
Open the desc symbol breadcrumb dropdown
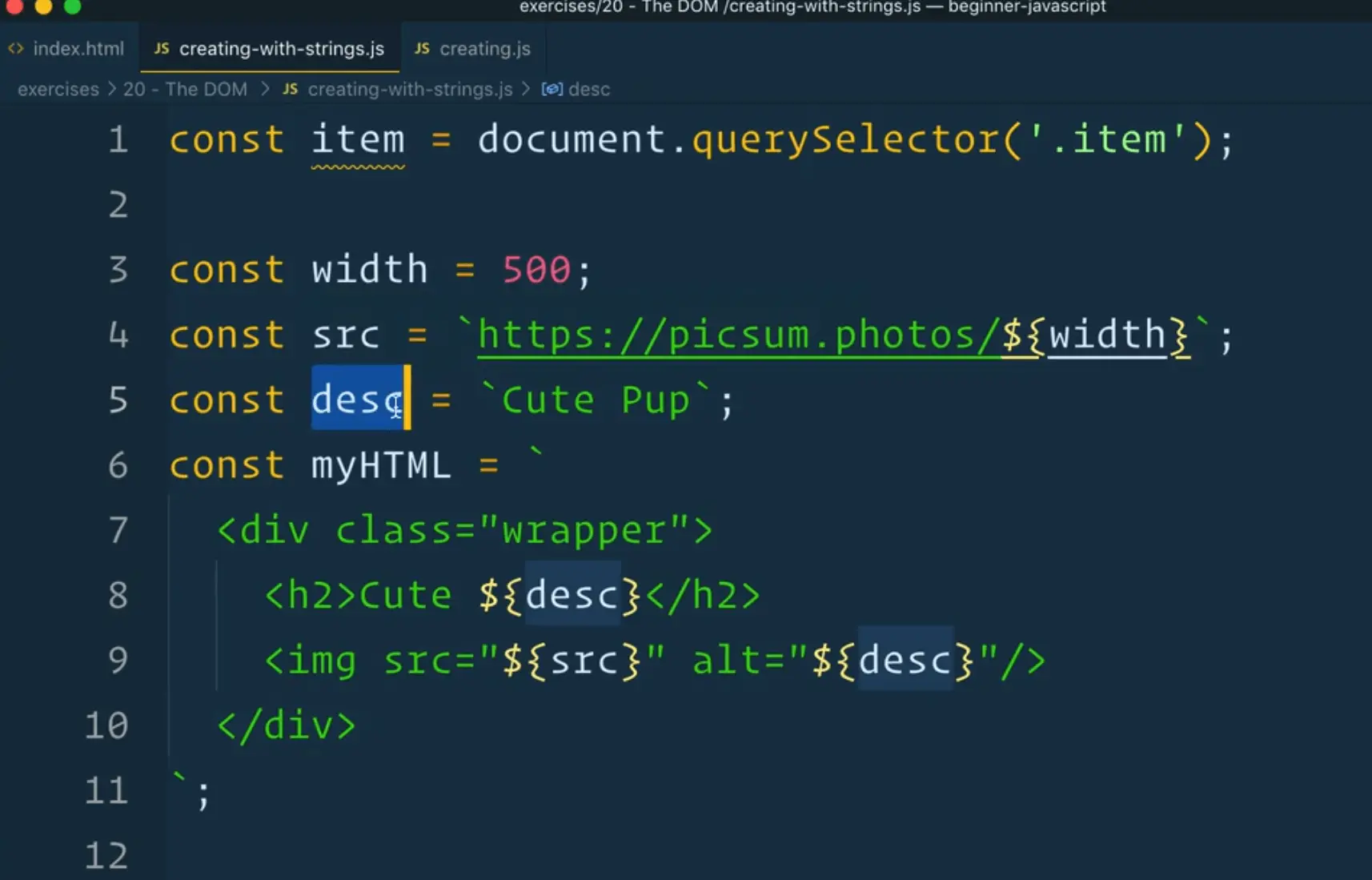(x=589, y=89)
